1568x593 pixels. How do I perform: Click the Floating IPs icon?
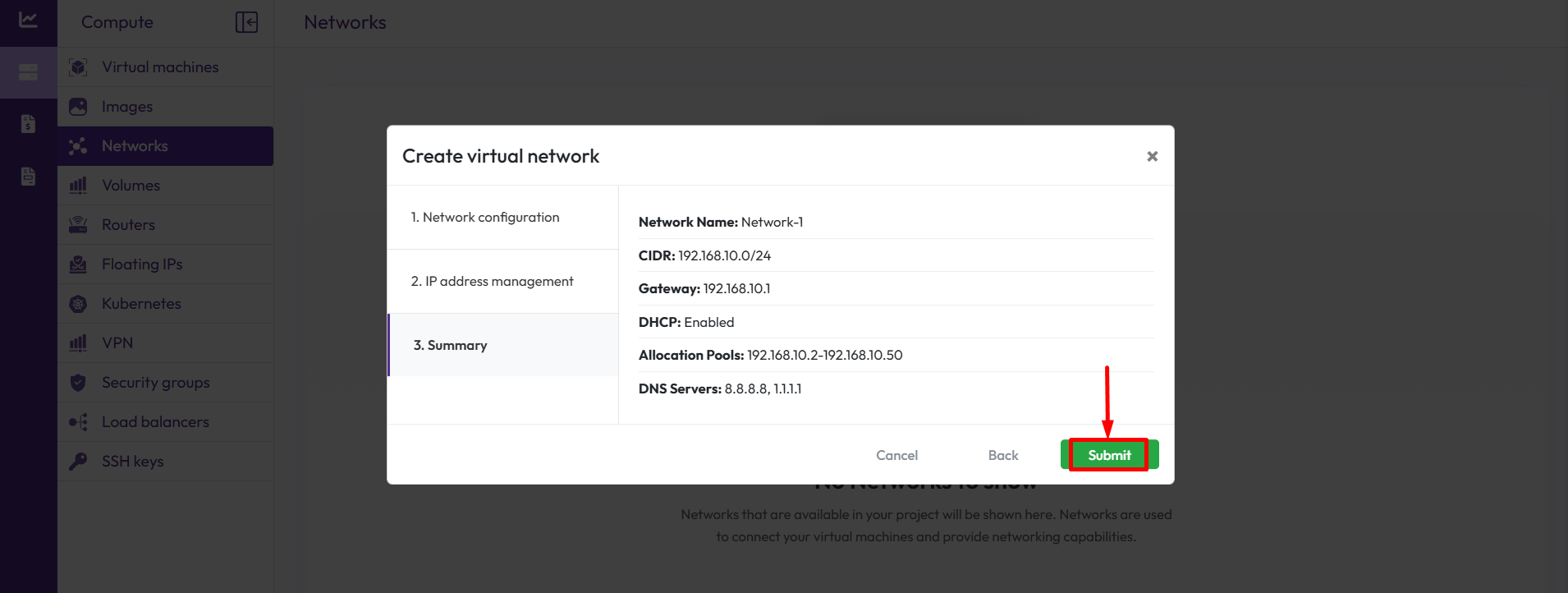point(78,264)
